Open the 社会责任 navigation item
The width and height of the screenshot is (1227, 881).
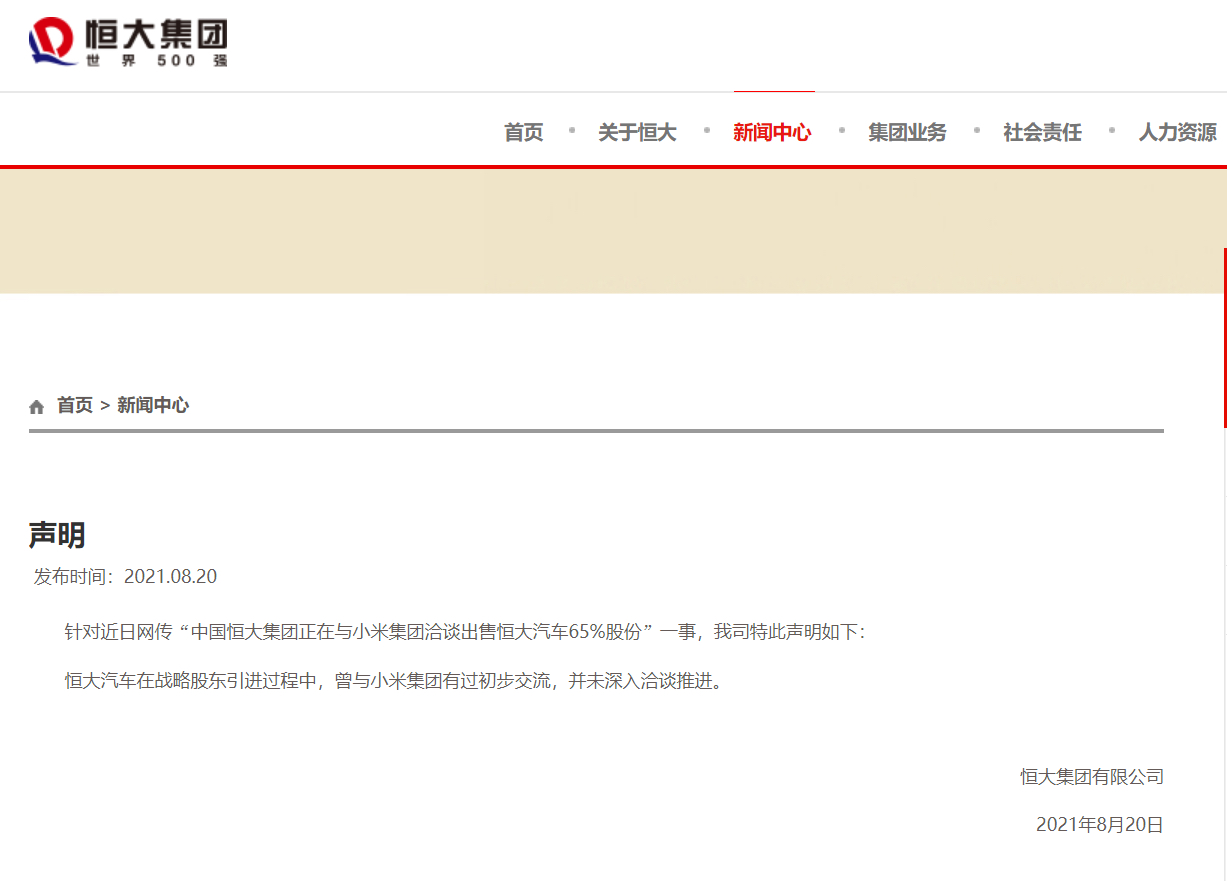1042,132
